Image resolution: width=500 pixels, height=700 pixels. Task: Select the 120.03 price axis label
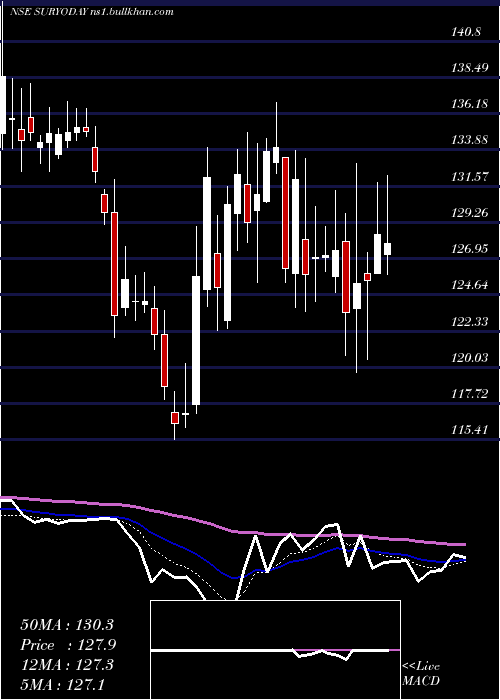[x=470, y=357]
